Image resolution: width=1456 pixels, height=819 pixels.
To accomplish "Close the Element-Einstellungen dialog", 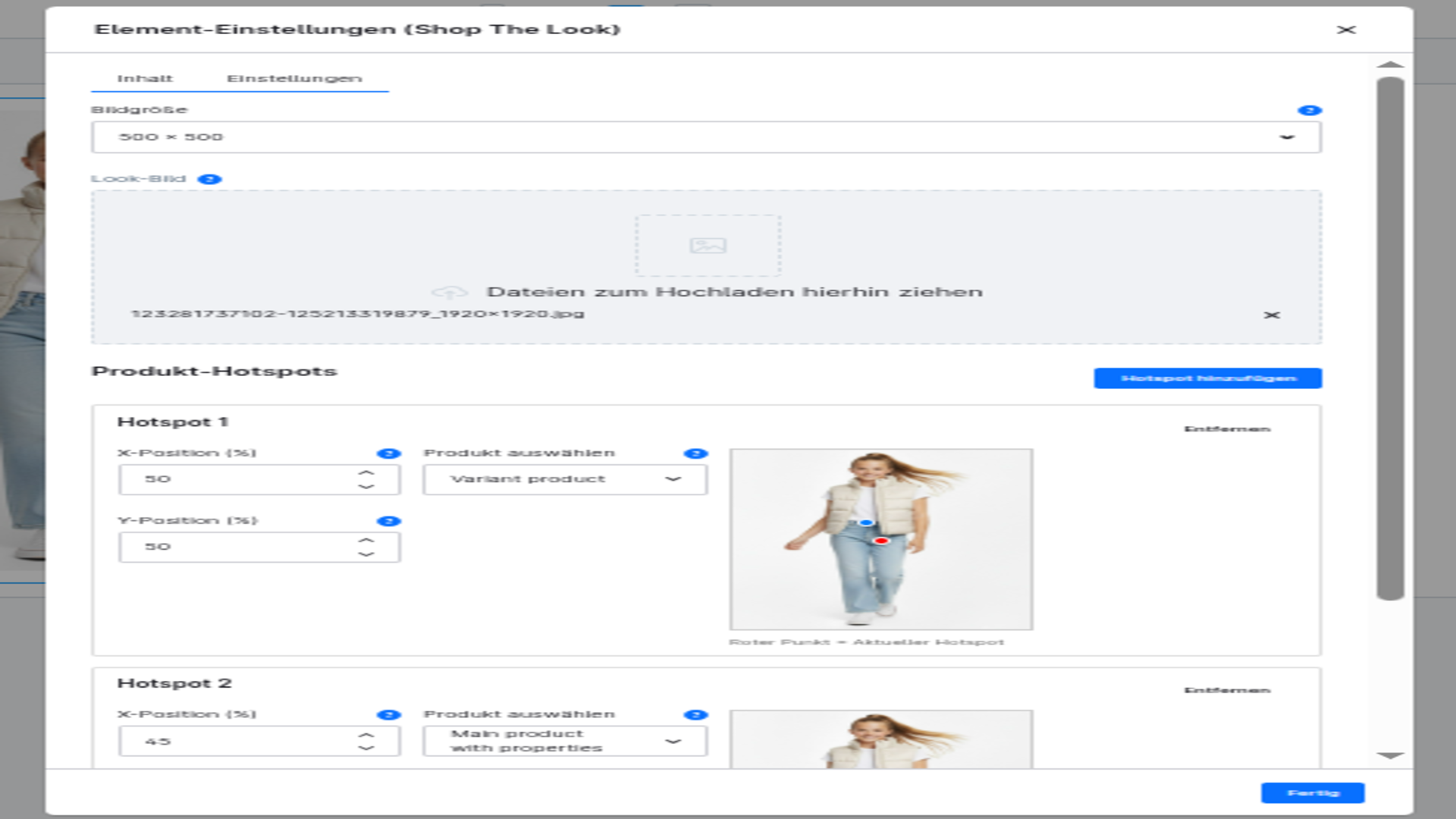I will click(1346, 30).
